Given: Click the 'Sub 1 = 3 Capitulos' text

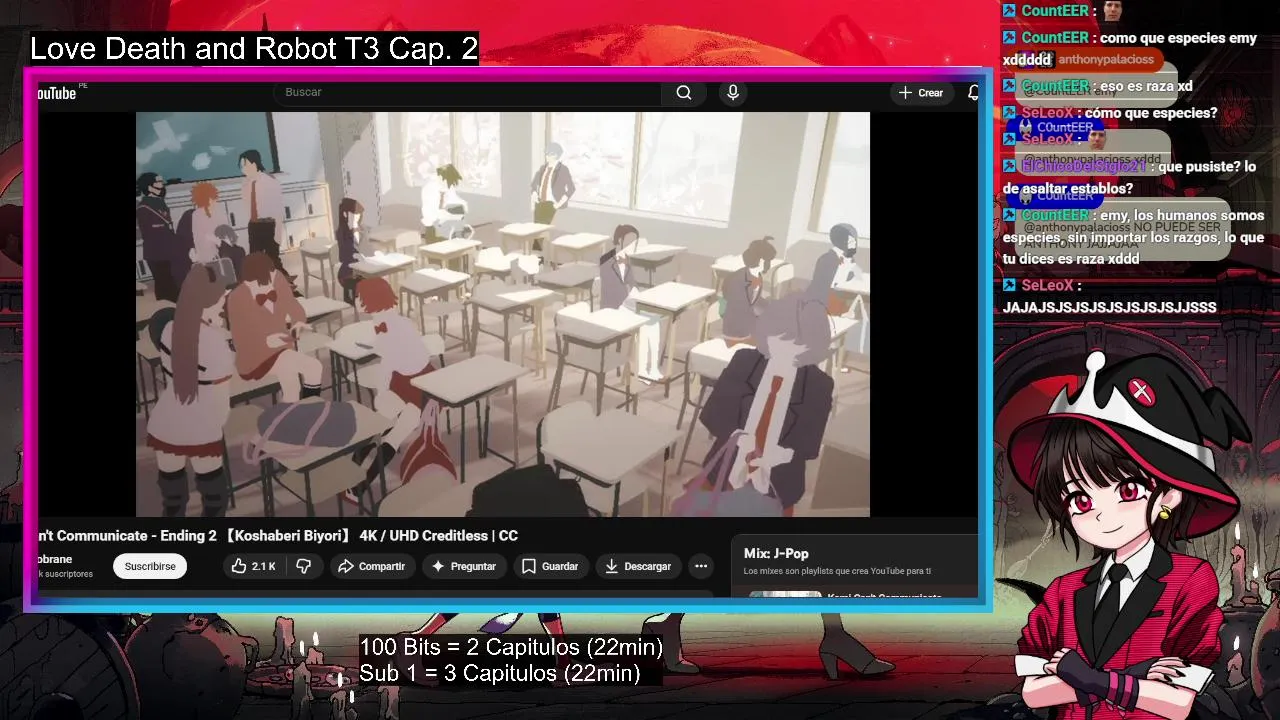Looking at the screenshot, I should click(x=500, y=673).
